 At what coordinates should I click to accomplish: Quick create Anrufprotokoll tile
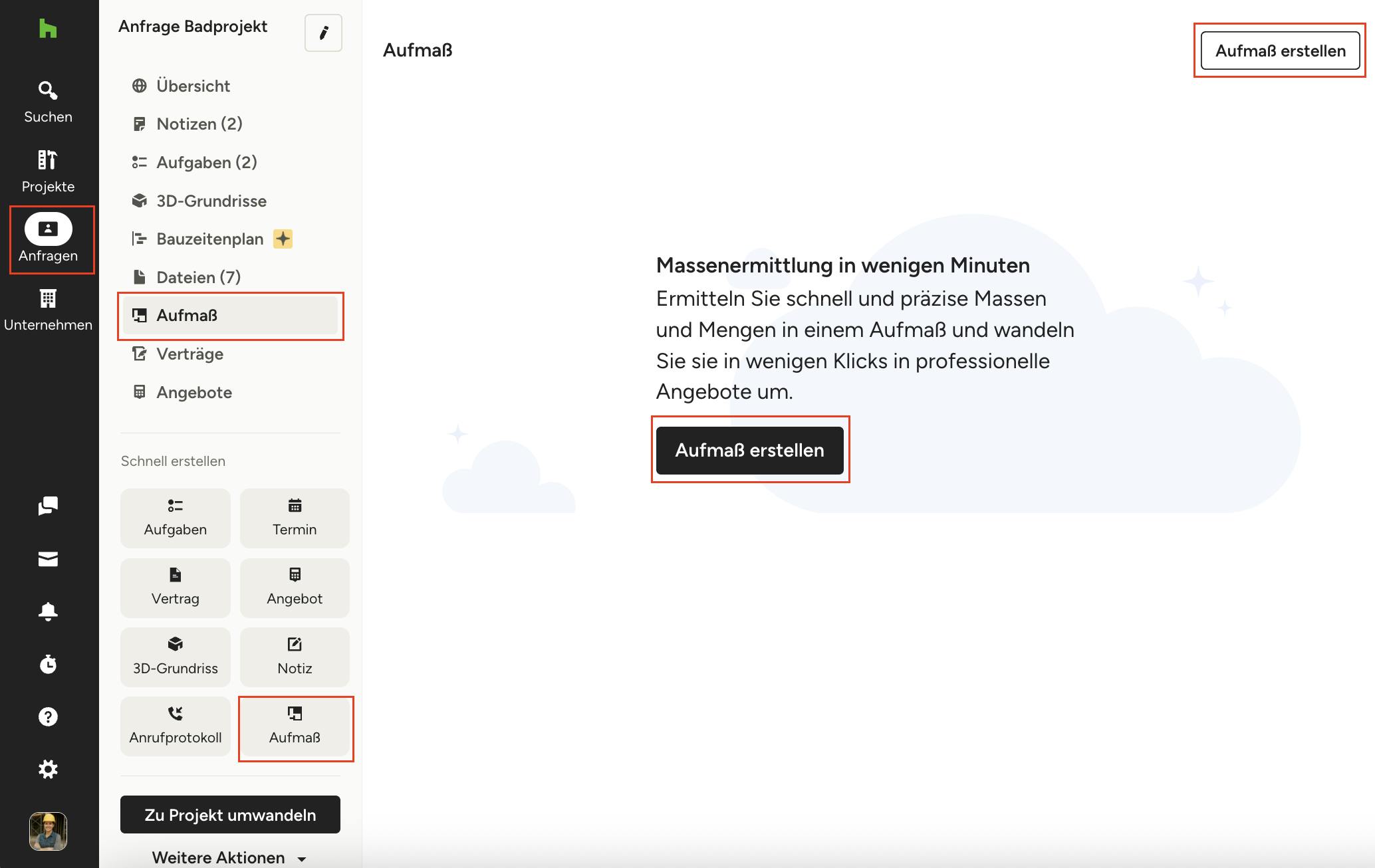(175, 726)
